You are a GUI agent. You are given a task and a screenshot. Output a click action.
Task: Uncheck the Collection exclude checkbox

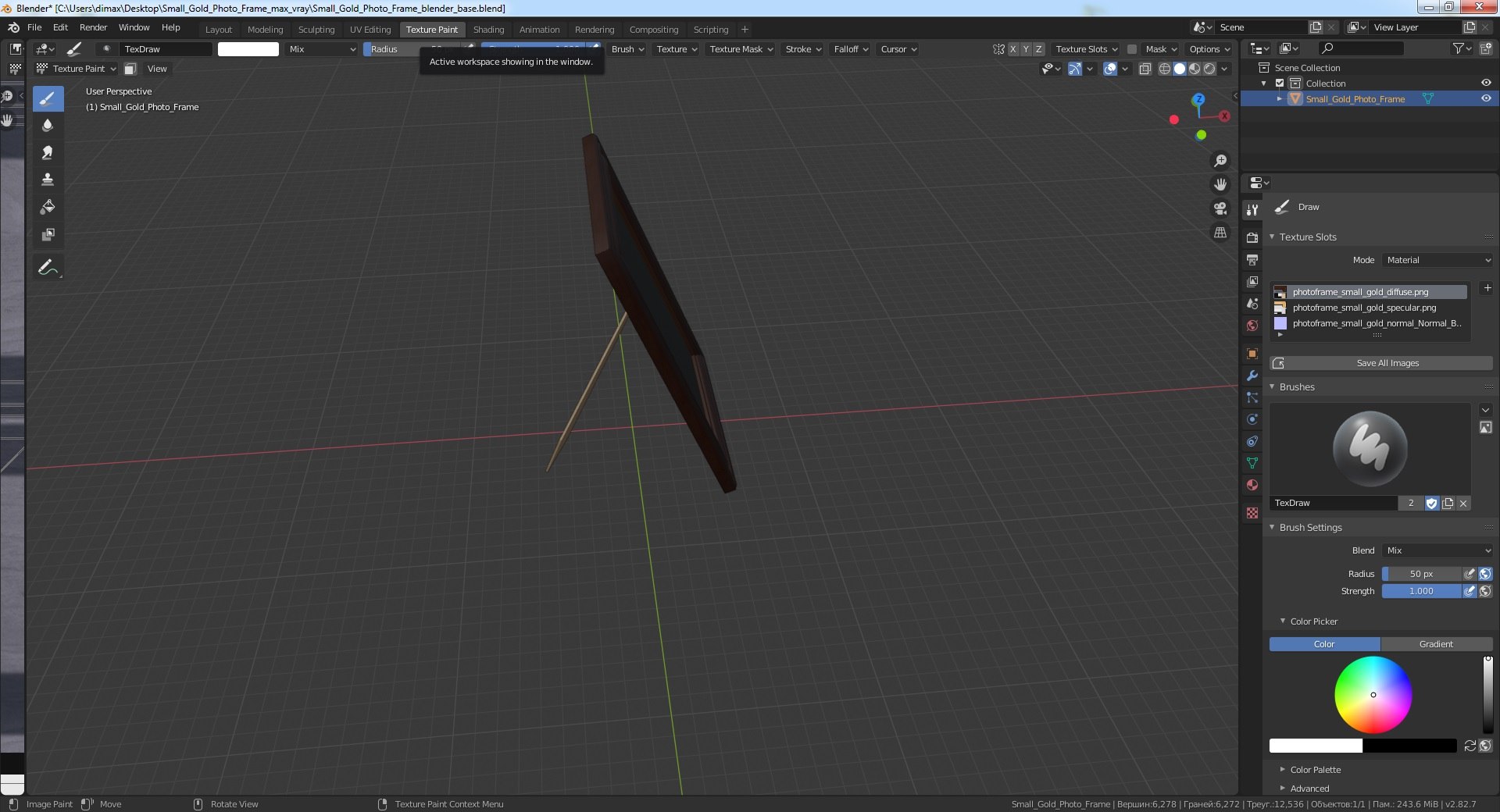[1280, 83]
